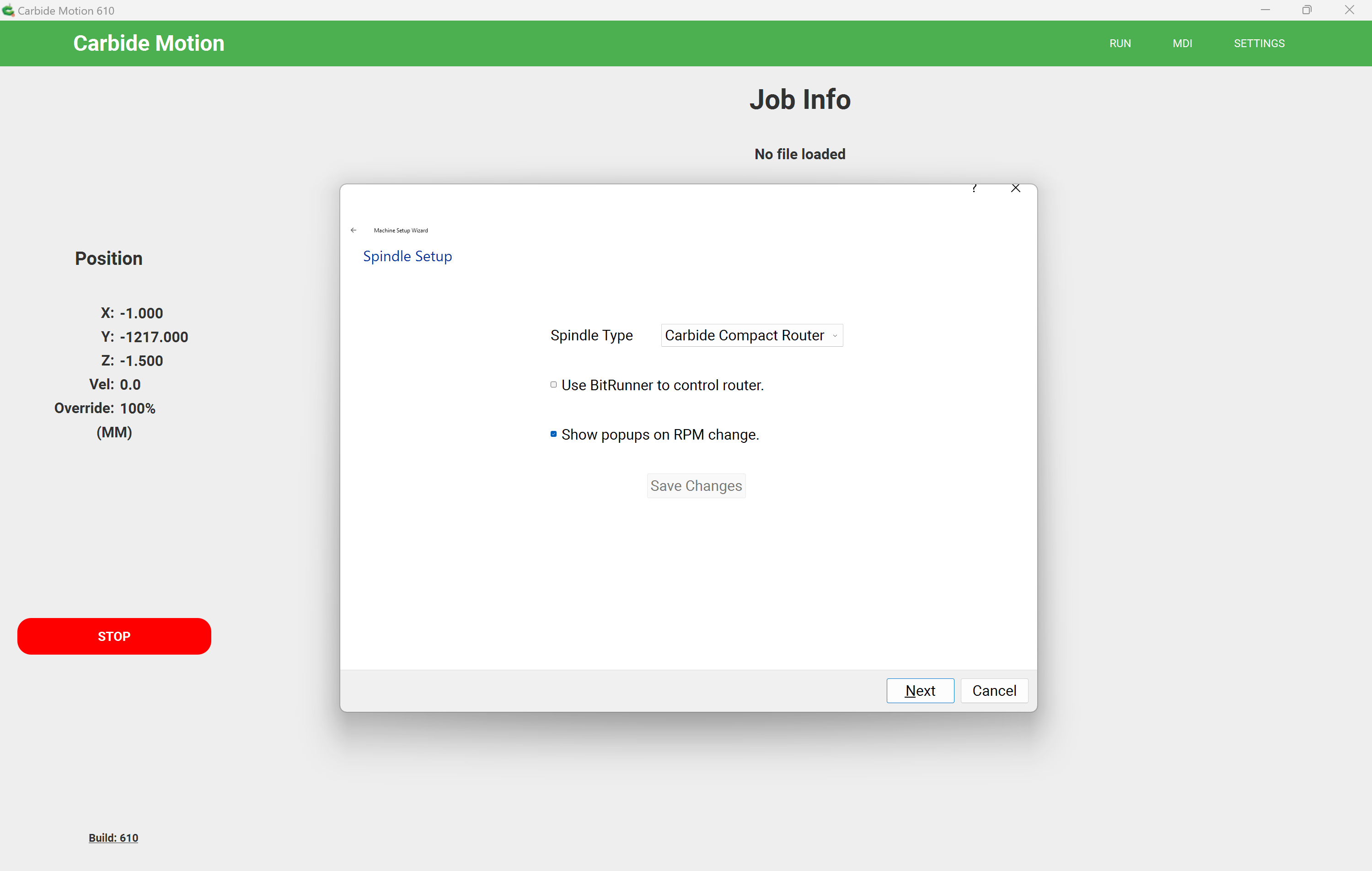
Task: Close the Spindle Setup dialog
Action: (x=1015, y=188)
